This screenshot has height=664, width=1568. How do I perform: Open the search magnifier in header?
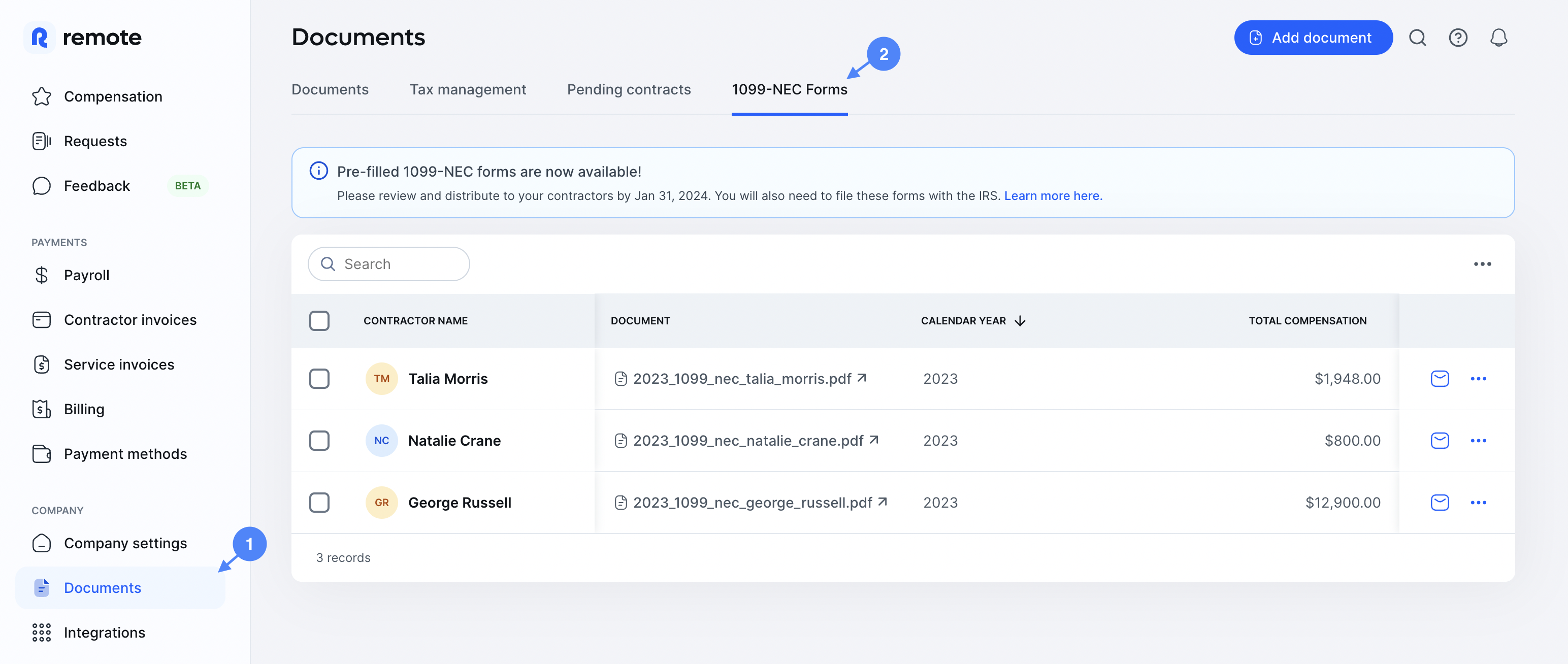pyautogui.click(x=1418, y=38)
